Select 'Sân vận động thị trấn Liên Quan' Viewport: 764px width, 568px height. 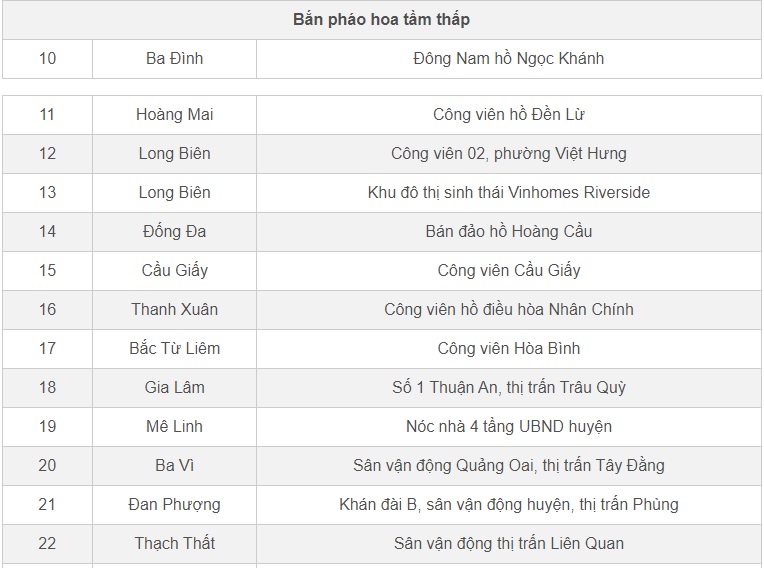point(508,543)
